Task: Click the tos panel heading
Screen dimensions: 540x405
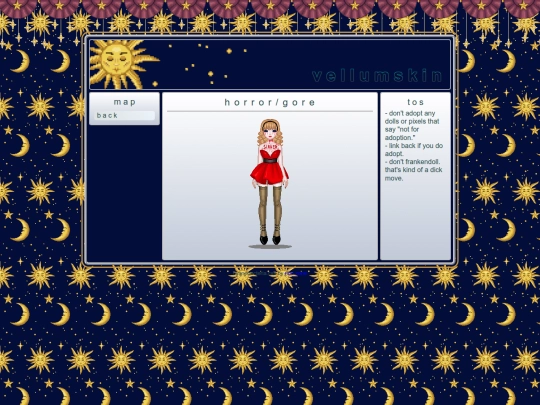Action: (416, 102)
